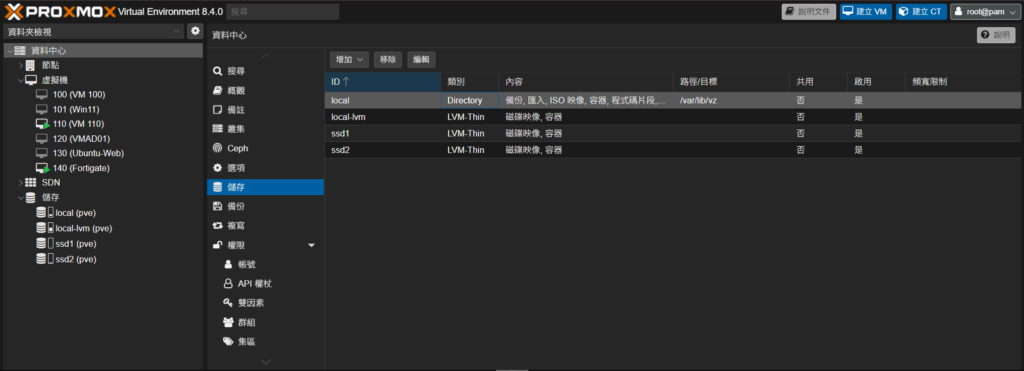Screen dimensions: 1024x371
Task: Open the 叢集 menu item
Action: (x=265, y=129)
